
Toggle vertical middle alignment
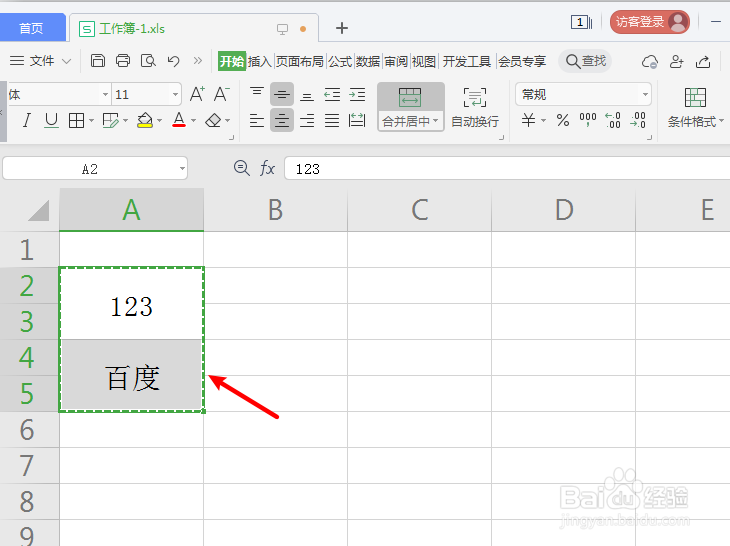282,94
